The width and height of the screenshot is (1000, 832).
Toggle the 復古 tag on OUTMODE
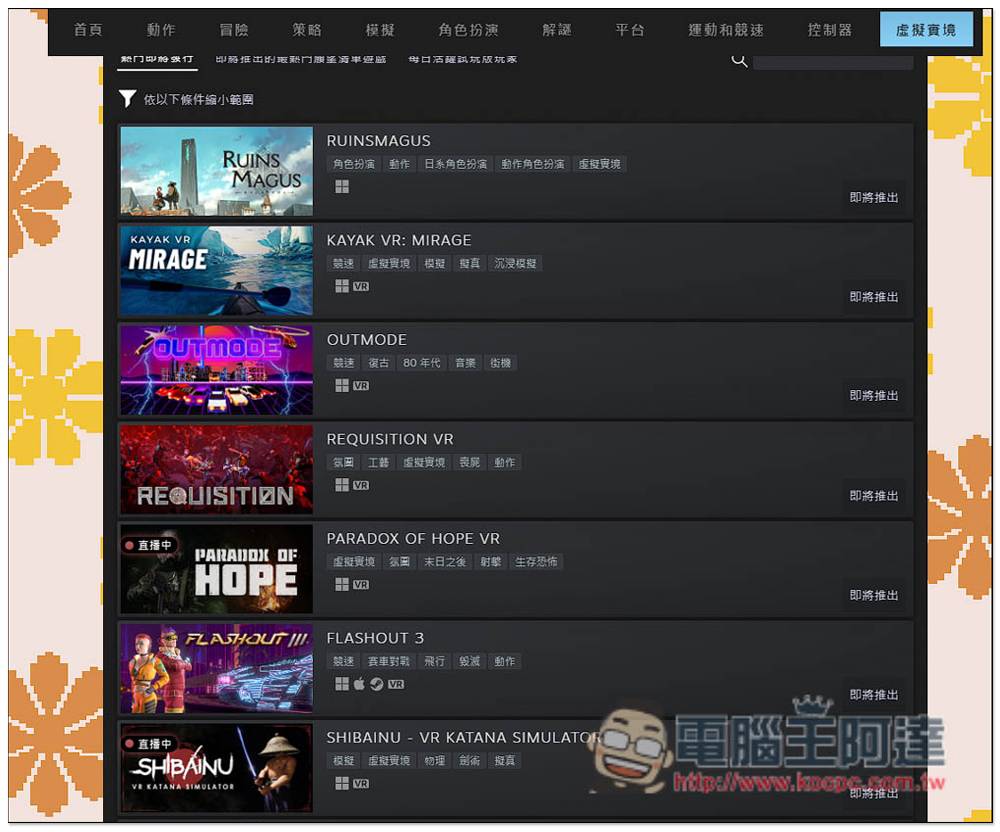click(x=378, y=362)
